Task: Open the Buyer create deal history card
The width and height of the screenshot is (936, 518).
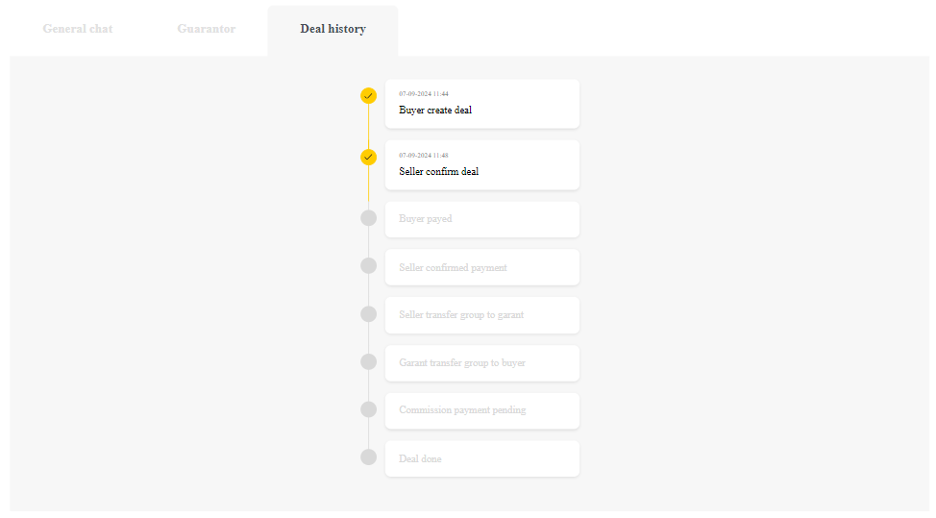Action: point(482,104)
